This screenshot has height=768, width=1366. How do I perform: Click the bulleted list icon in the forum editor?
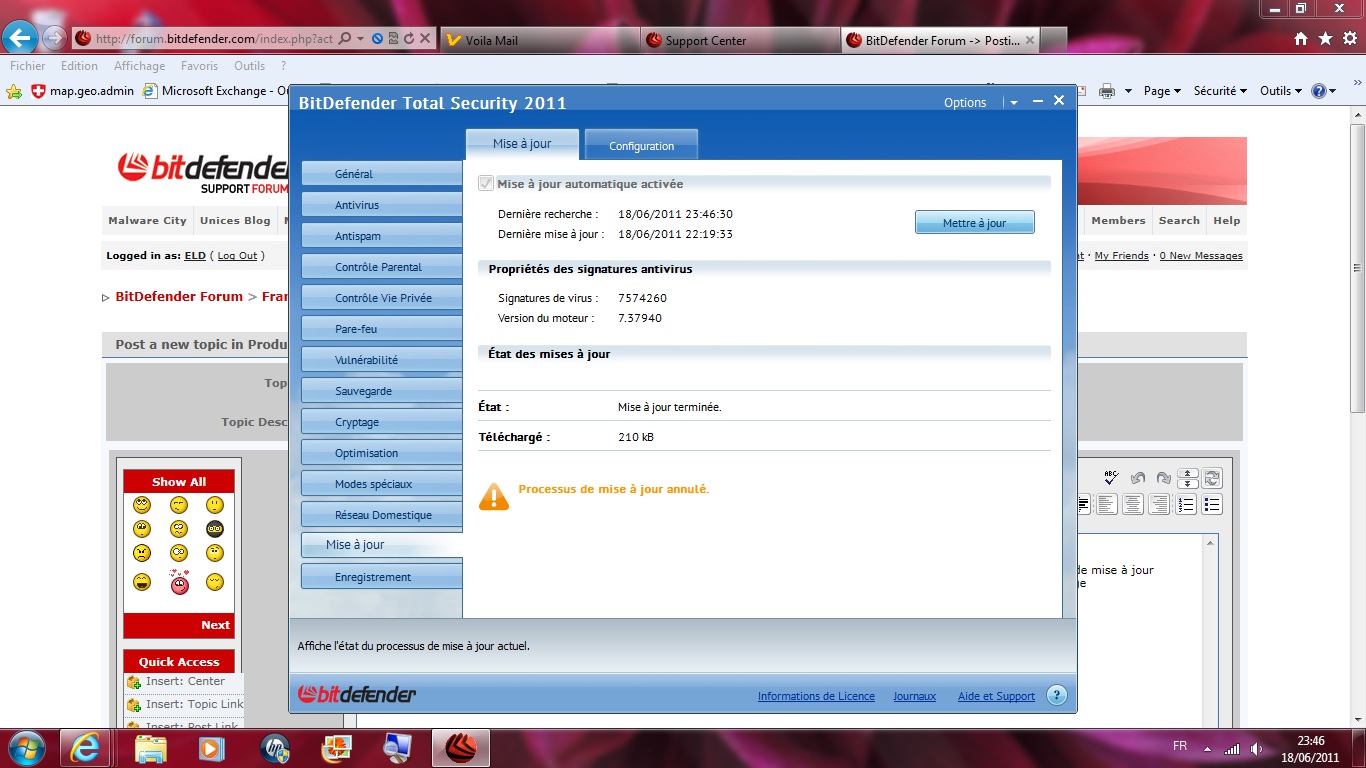tap(1212, 505)
